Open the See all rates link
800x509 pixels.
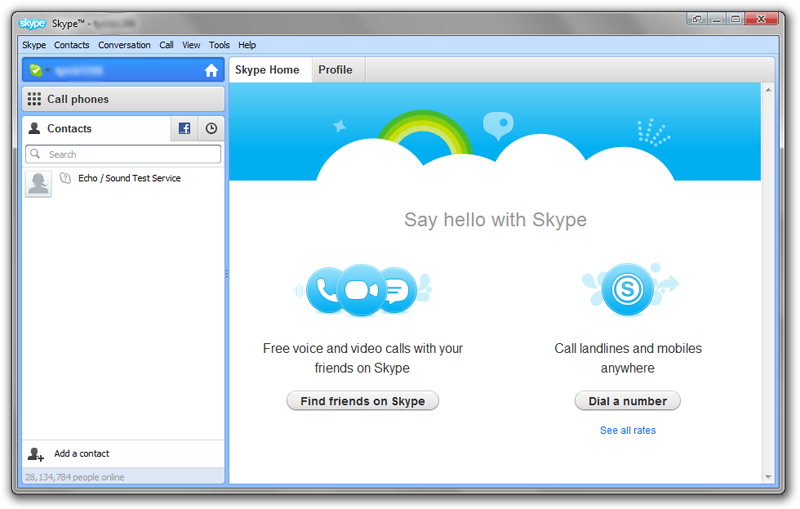[628, 430]
